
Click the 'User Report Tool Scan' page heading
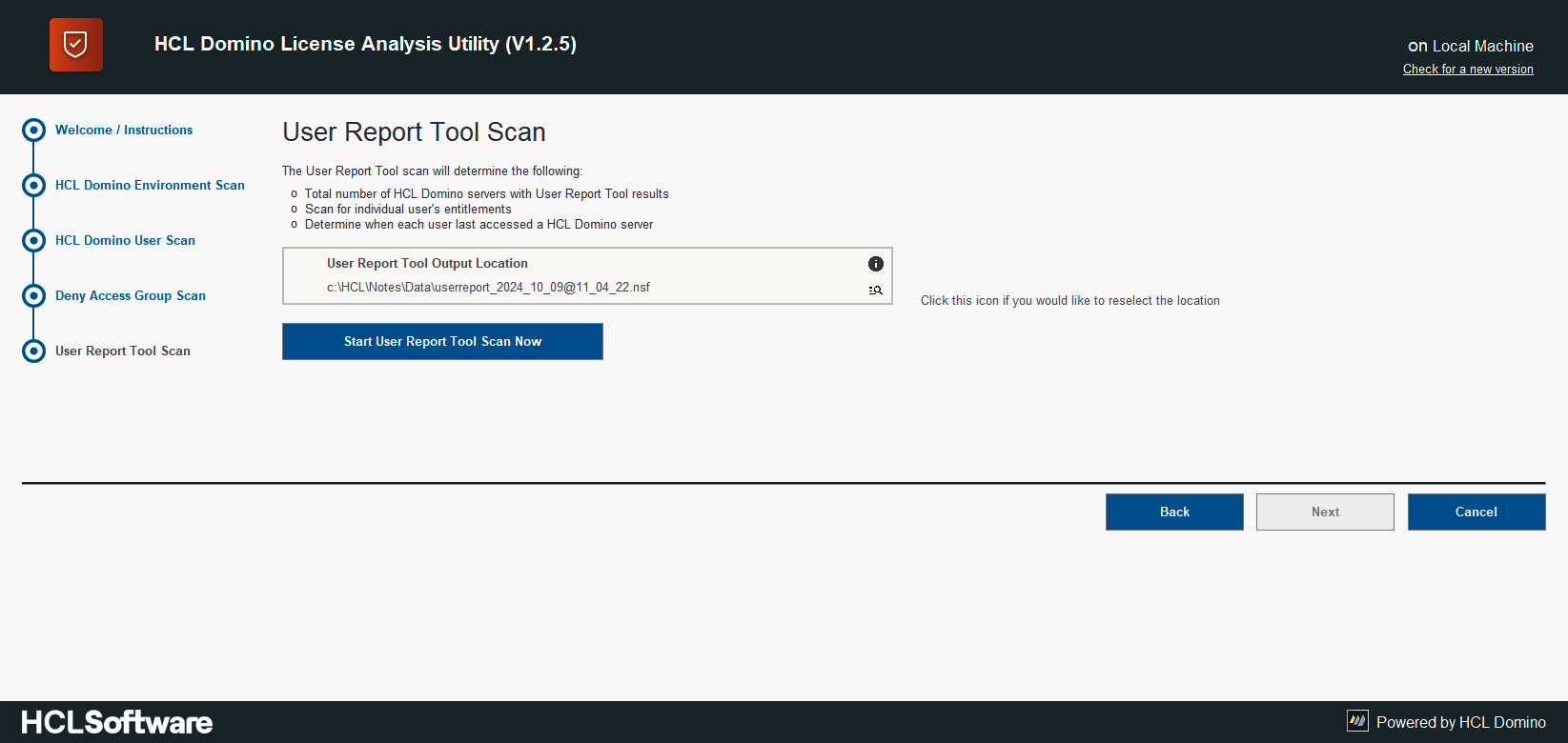click(414, 131)
